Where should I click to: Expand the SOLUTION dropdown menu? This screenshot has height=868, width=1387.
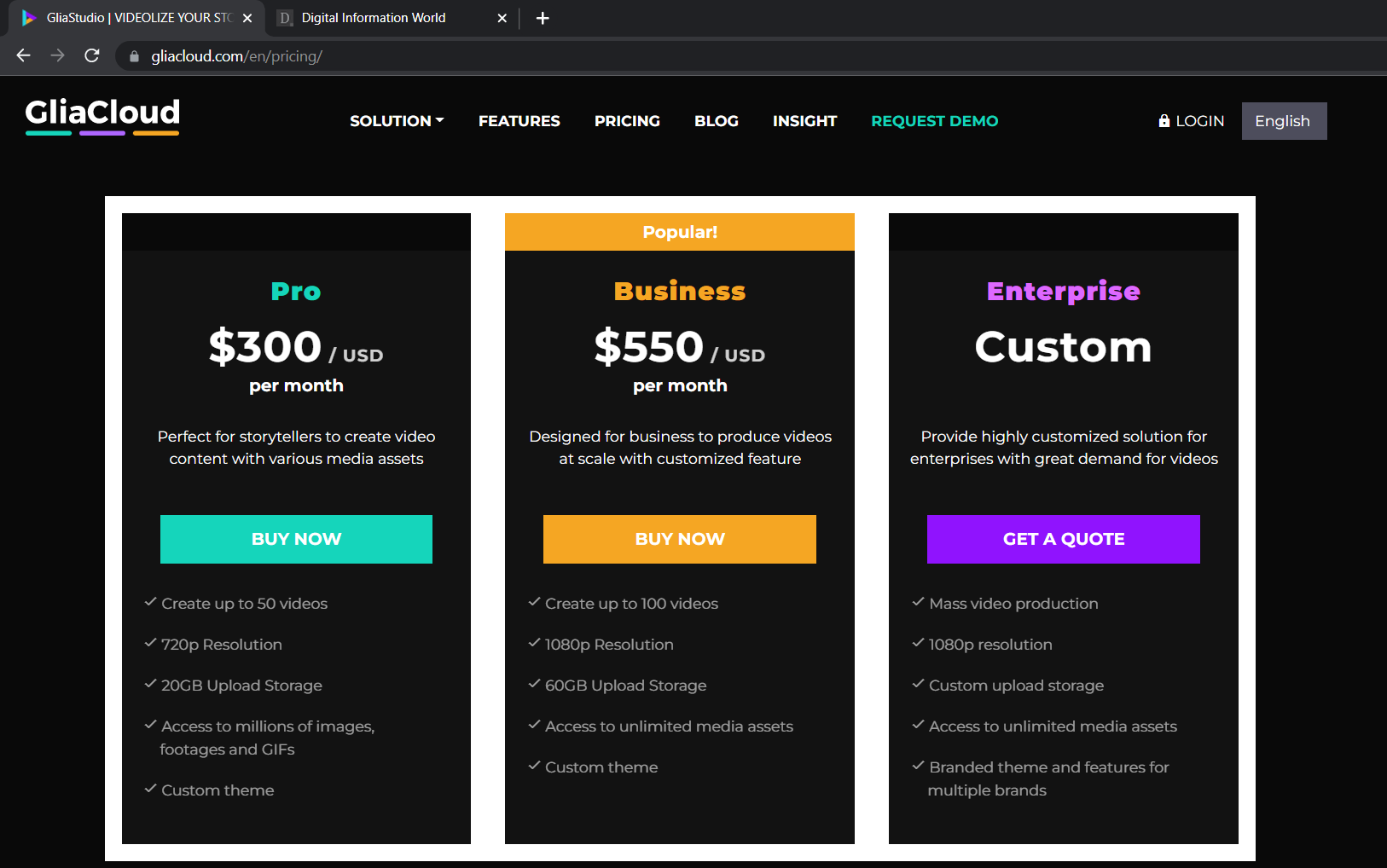[x=397, y=121]
